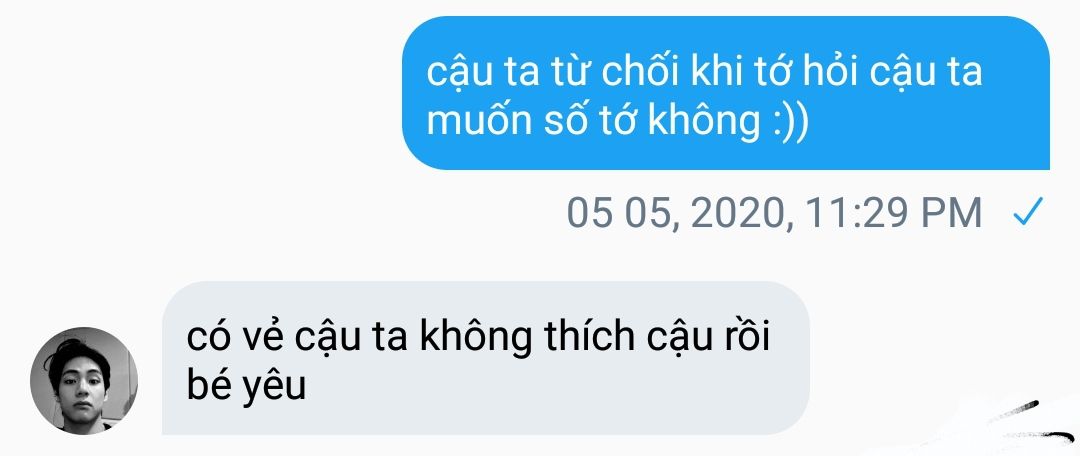Open the sender's circular profile avatar

pyautogui.click(x=83, y=380)
